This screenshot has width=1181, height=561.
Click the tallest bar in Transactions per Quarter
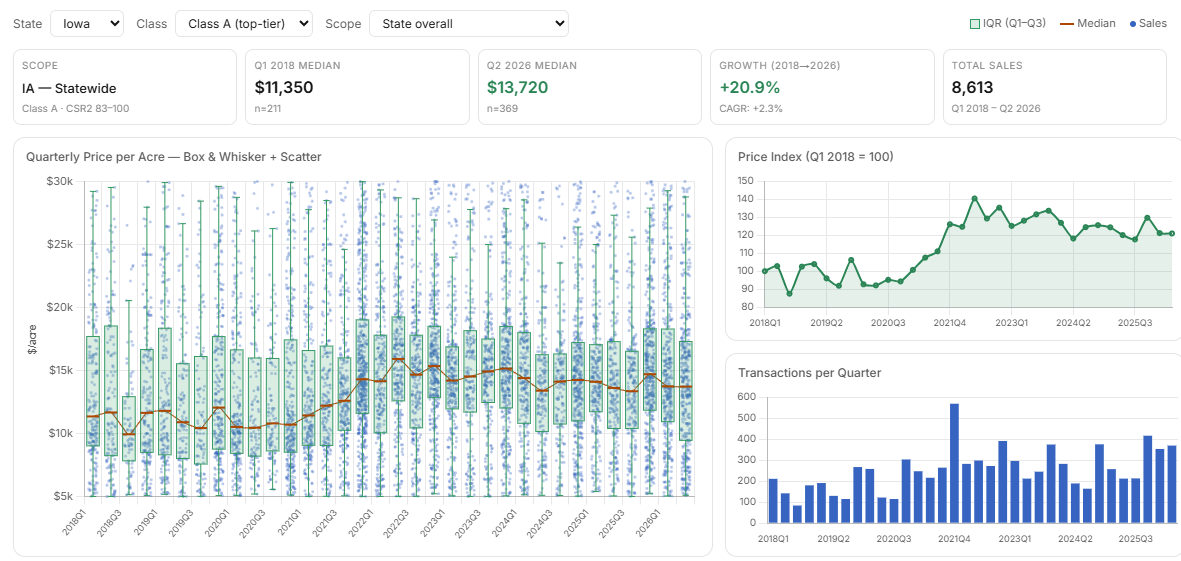[x=954, y=463]
